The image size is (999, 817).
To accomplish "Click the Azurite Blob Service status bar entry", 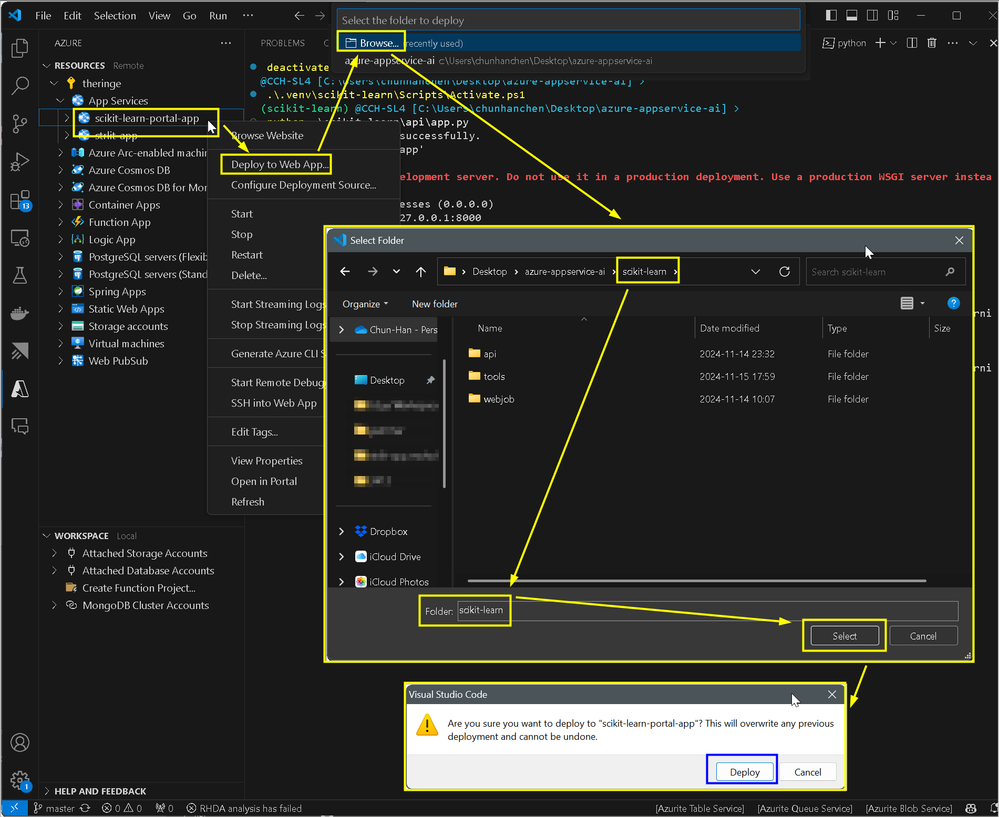I will (909, 808).
